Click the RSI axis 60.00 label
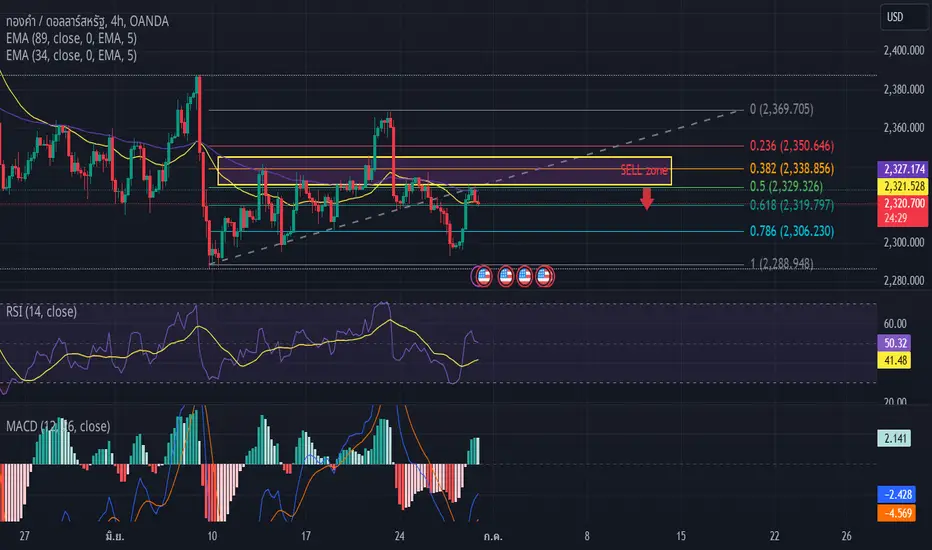This screenshot has width=932, height=550. (x=895, y=324)
